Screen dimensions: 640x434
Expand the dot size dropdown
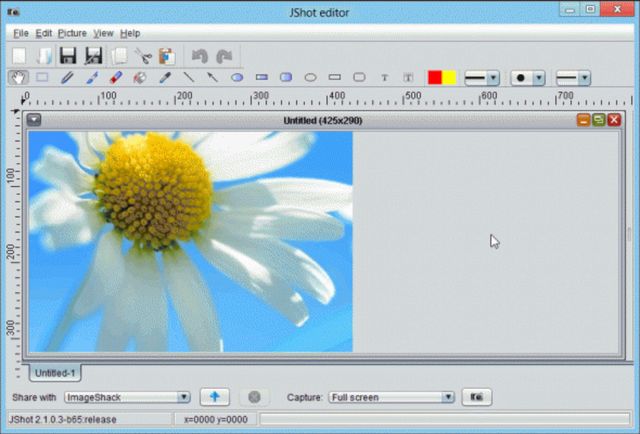[539, 77]
